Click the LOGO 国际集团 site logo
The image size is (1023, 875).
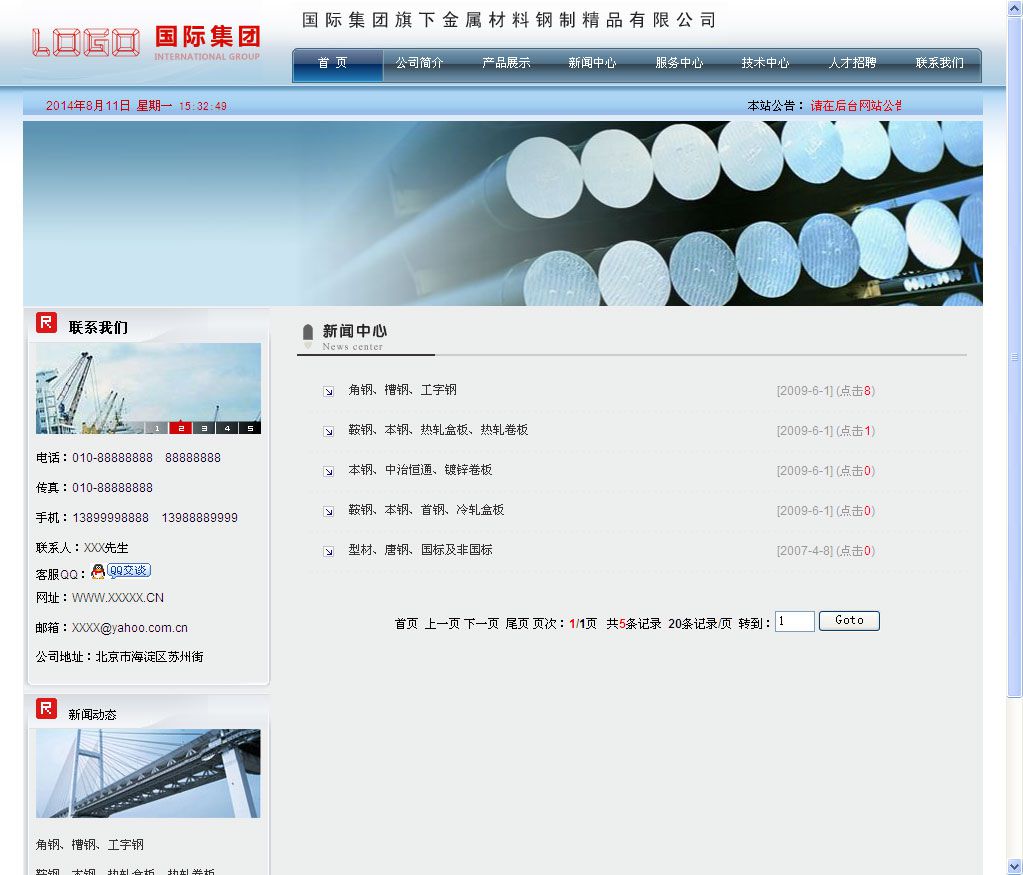(146, 42)
